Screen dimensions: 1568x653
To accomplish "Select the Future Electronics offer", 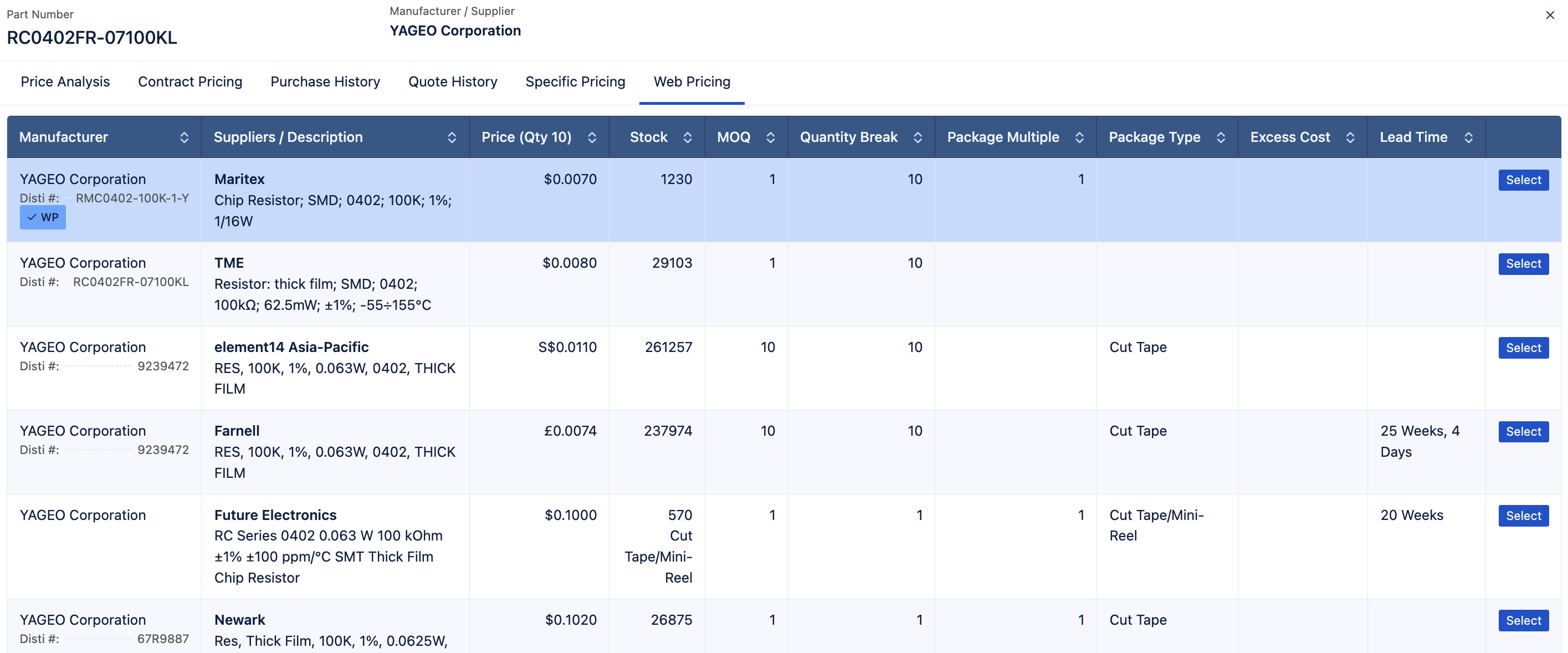I will point(1523,516).
